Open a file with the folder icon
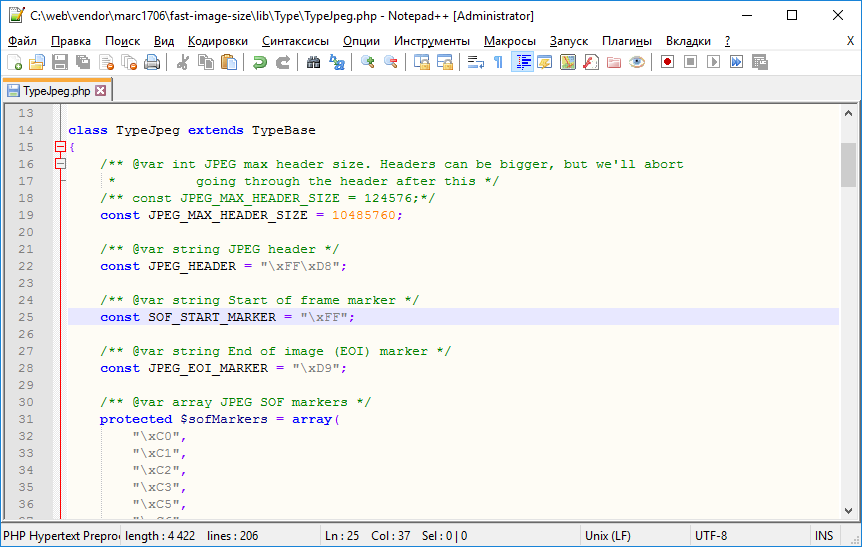 37,62
